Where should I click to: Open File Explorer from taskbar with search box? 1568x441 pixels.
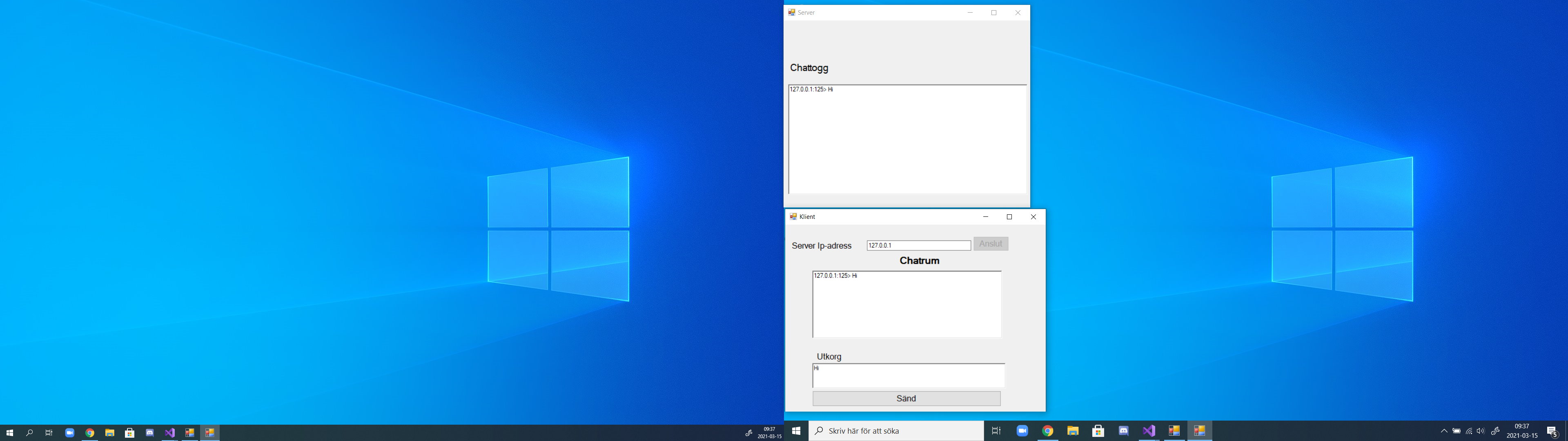pos(1073,431)
